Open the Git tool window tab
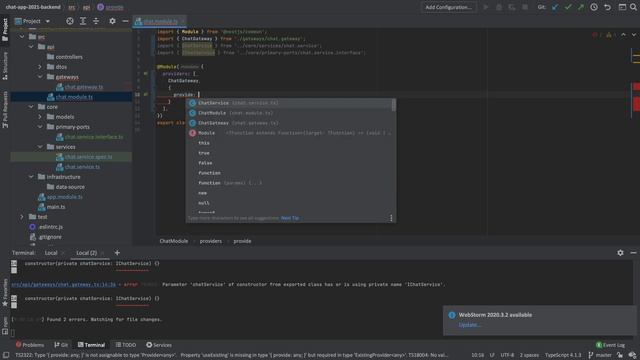The height and width of the screenshot is (360, 640). pos(61,345)
